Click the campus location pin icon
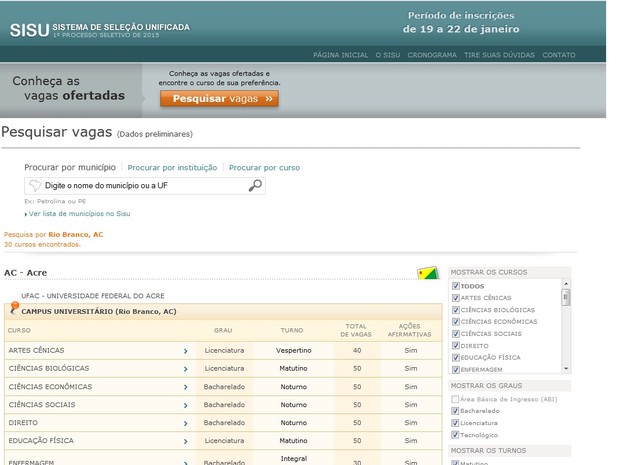Screen dimensions: 620x465 pyautogui.click(x=13, y=309)
